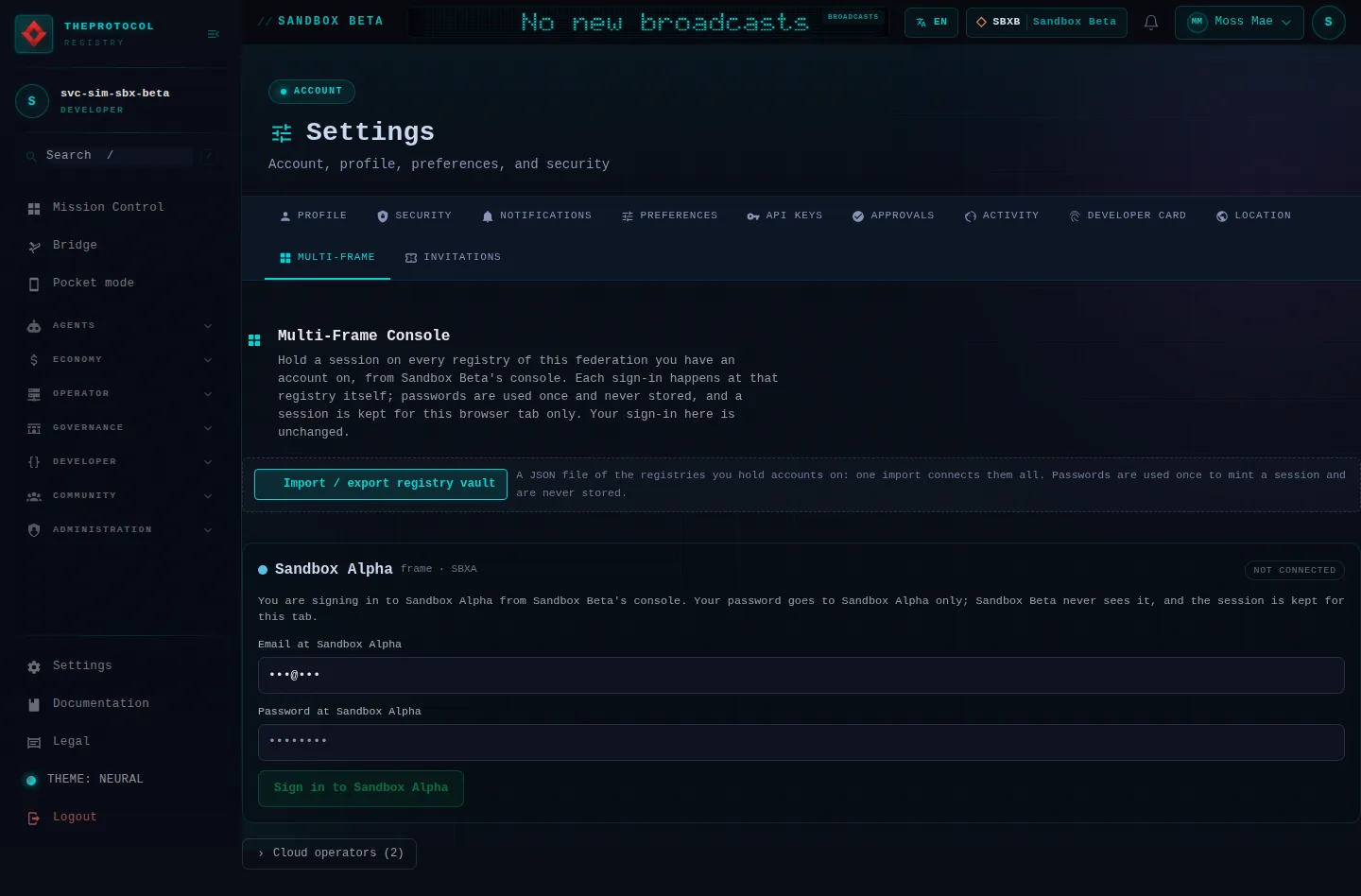1361x896 pixels.
Task: Open Pocket mode in sidebar
Action: [x=121, y=283]
